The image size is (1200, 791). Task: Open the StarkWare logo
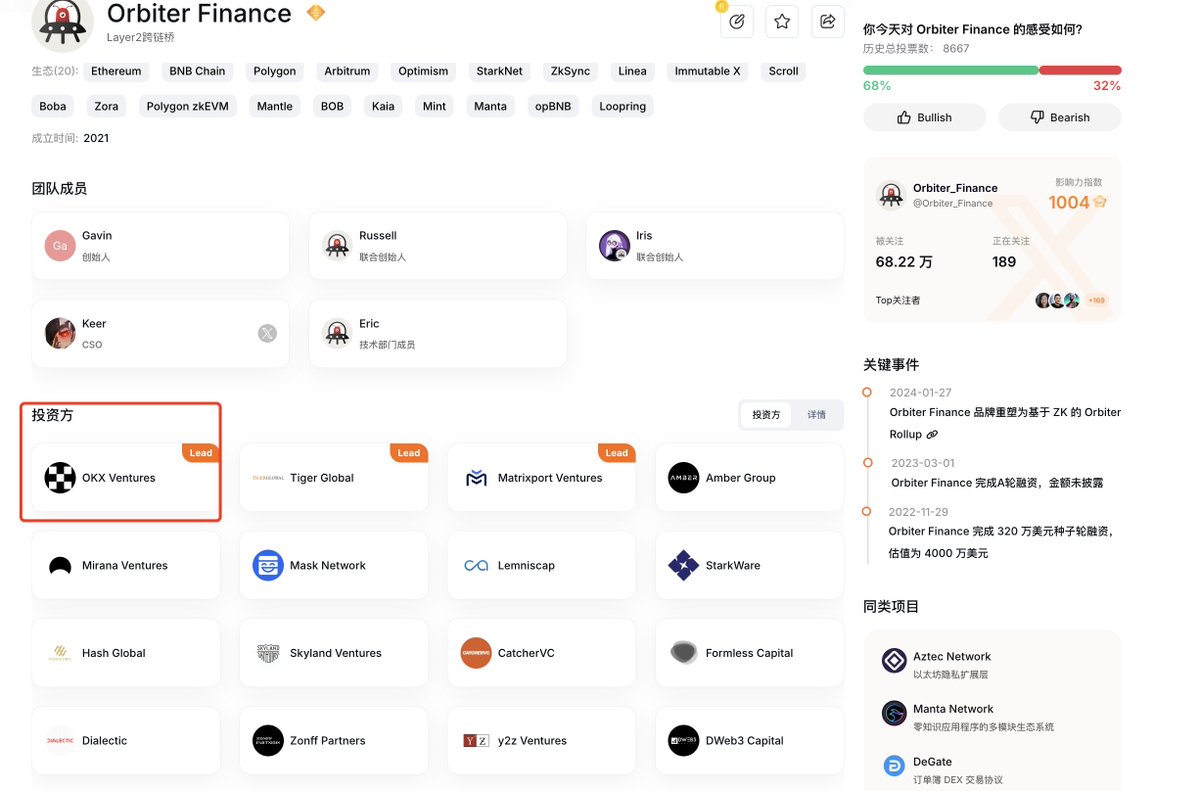(x=684, y=566)
